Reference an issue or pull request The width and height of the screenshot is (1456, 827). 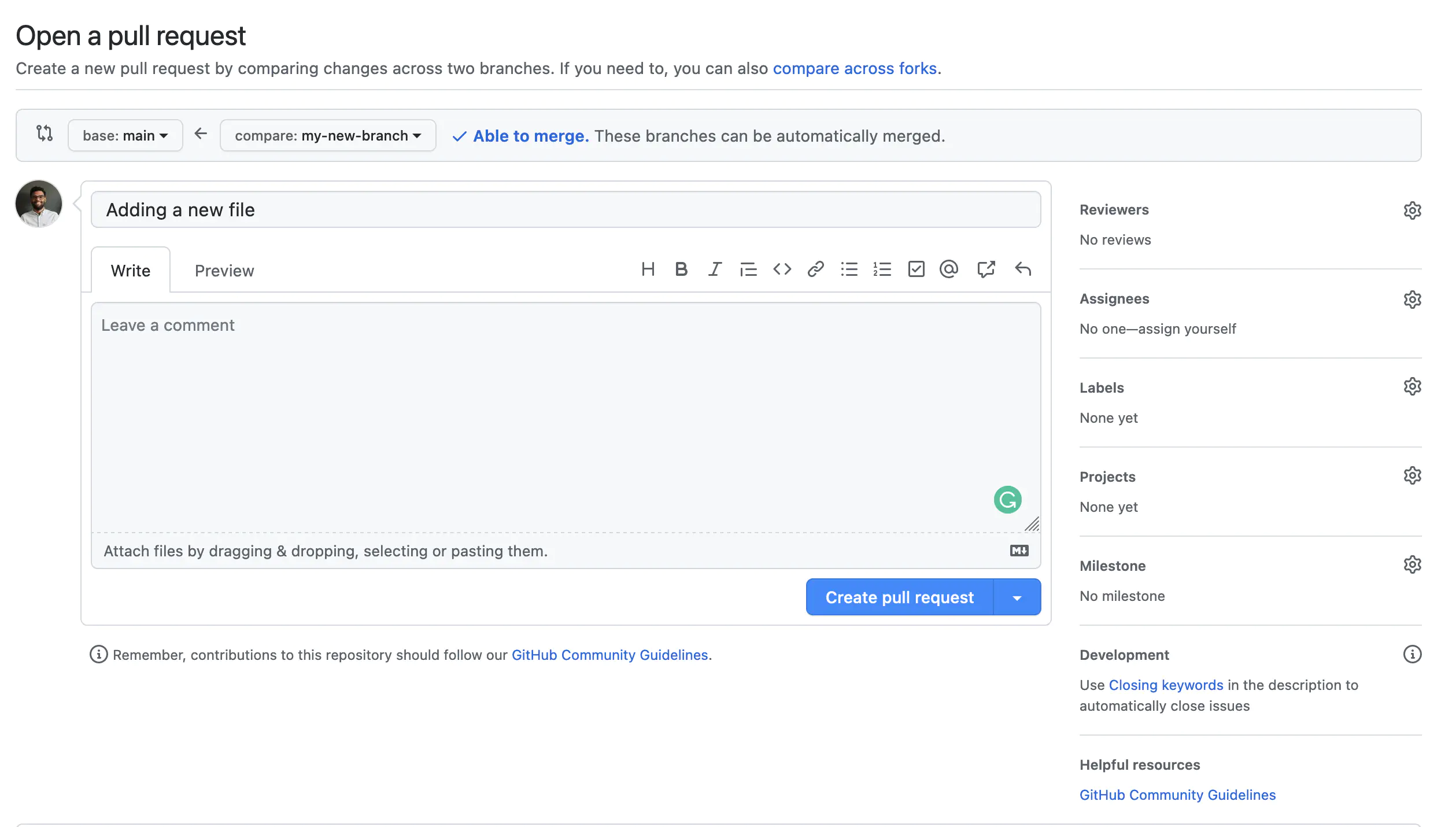(x=986, y=269)
